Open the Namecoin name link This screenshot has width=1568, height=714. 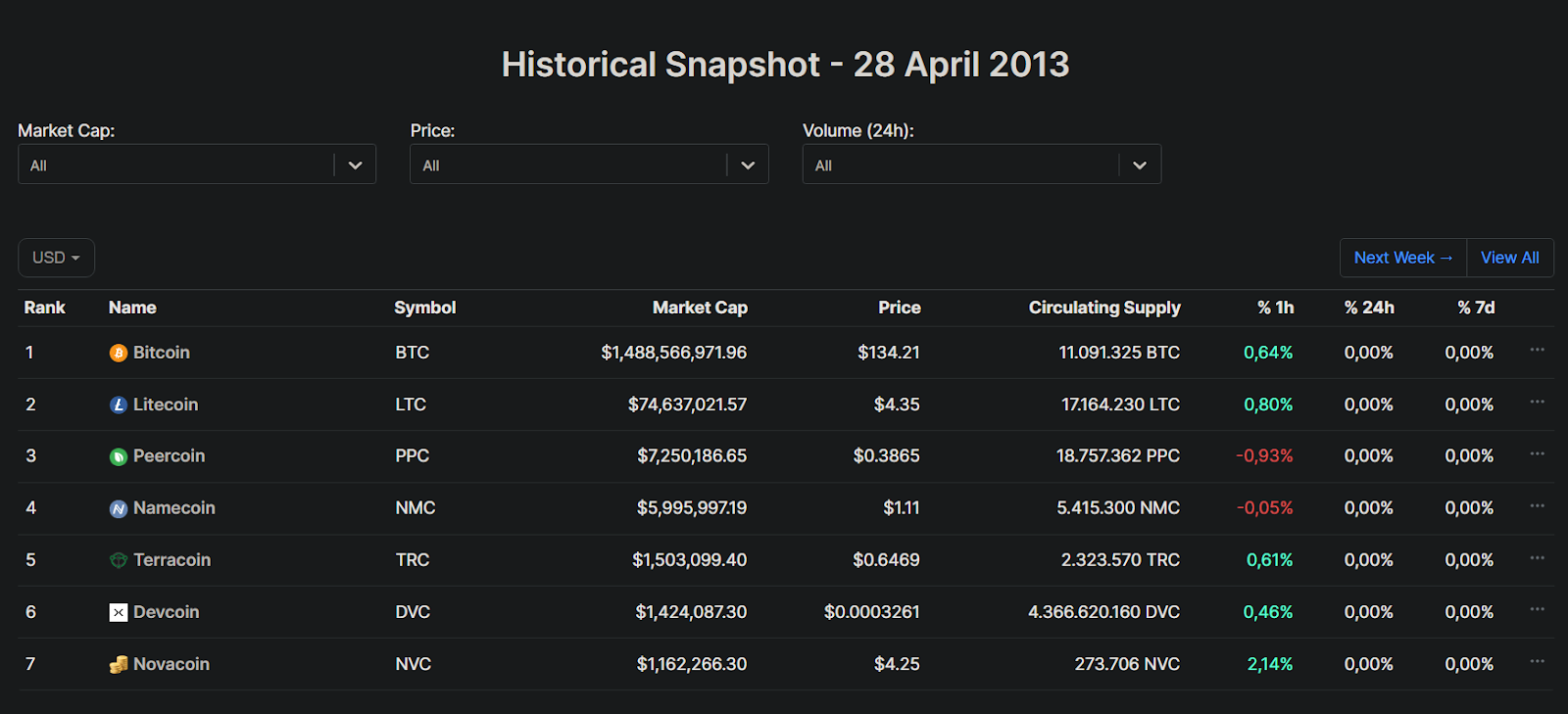[174, 508]
